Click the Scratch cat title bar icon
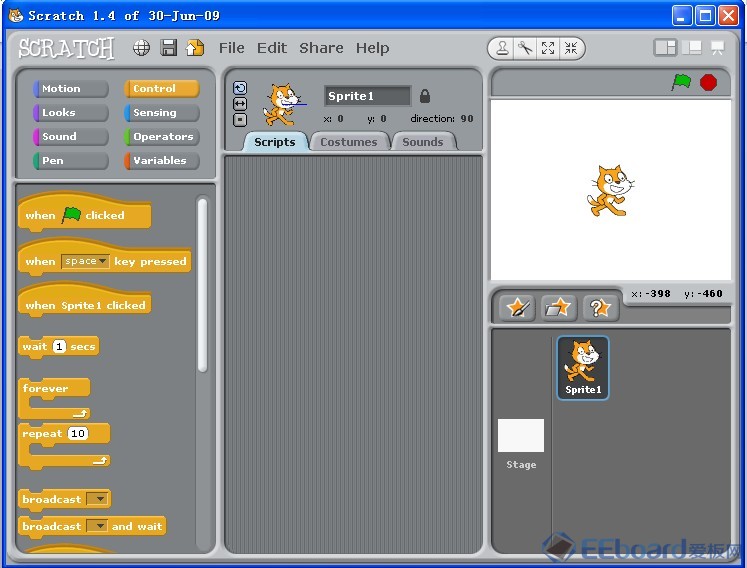The height and width of the screenshot is (568, 747). point(16,16)
